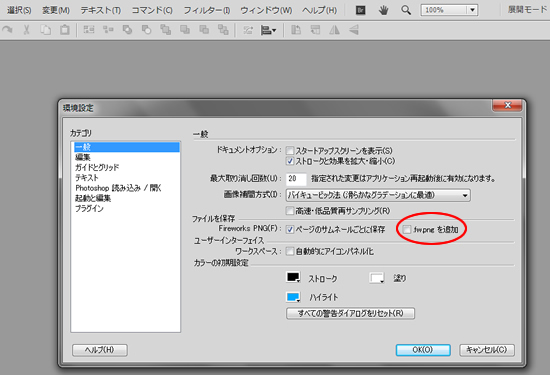Enable 自動的にアイコンパネル化 checkbox
This screenshot has height=375, width=550.
(x=290, y=252)
